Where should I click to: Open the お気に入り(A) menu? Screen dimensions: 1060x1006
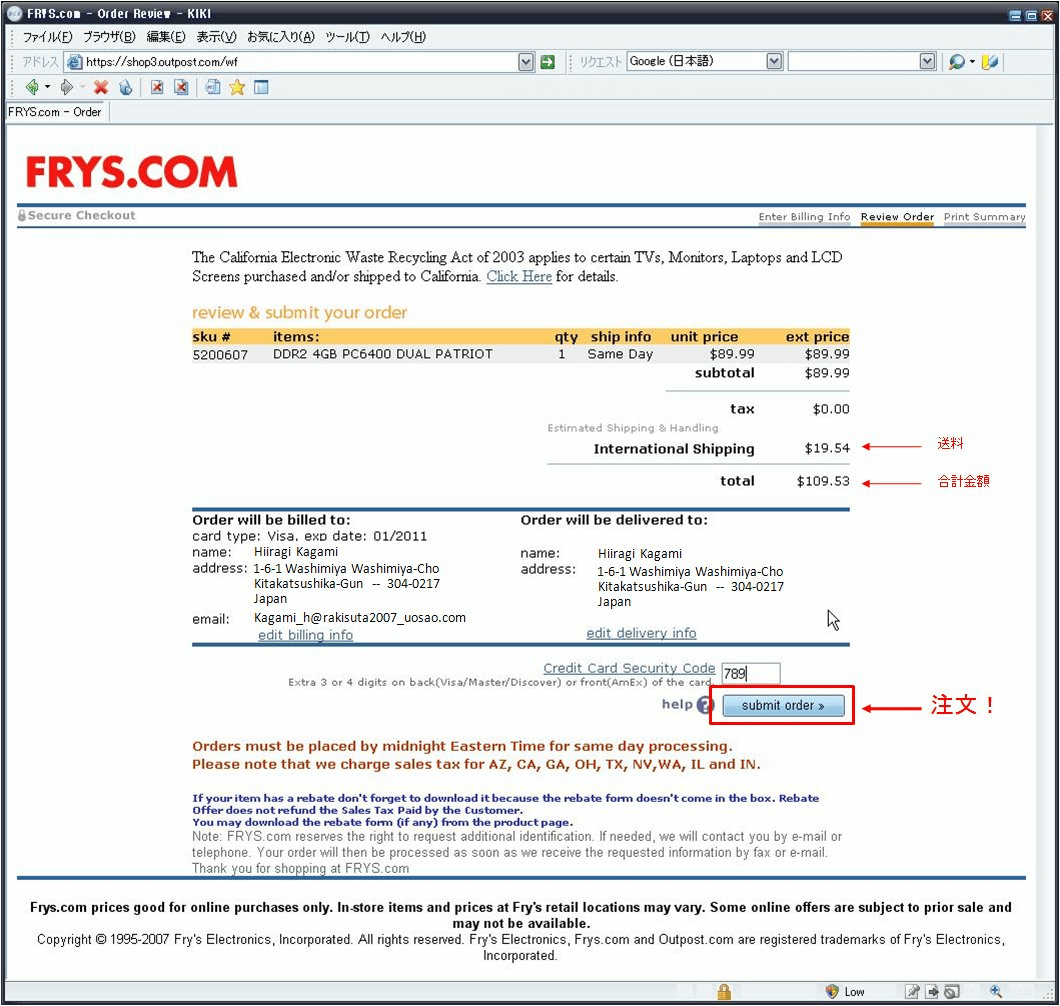(x=281, y=37)
